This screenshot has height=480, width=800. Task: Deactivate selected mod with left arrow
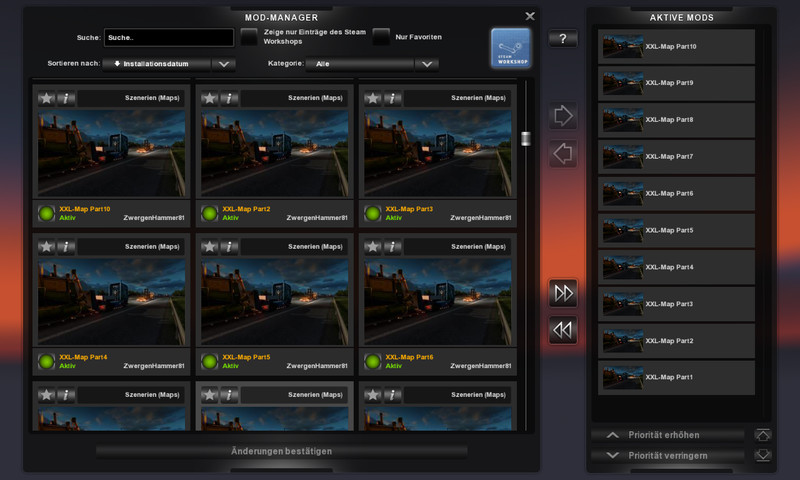coord(563,154)
